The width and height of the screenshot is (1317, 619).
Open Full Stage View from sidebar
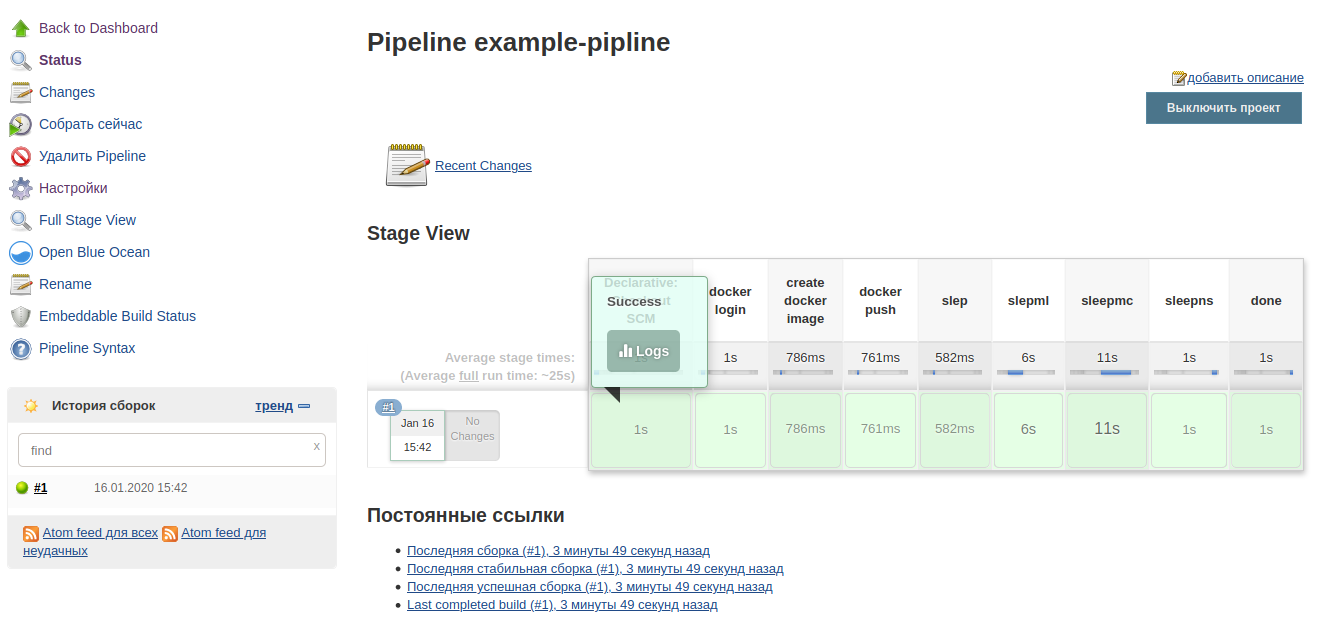click(87, 220)
